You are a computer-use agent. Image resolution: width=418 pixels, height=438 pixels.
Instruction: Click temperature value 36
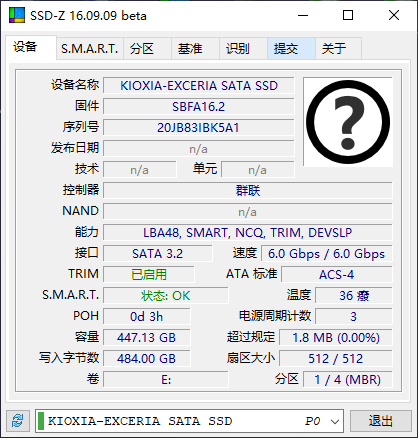click(354, 296)
